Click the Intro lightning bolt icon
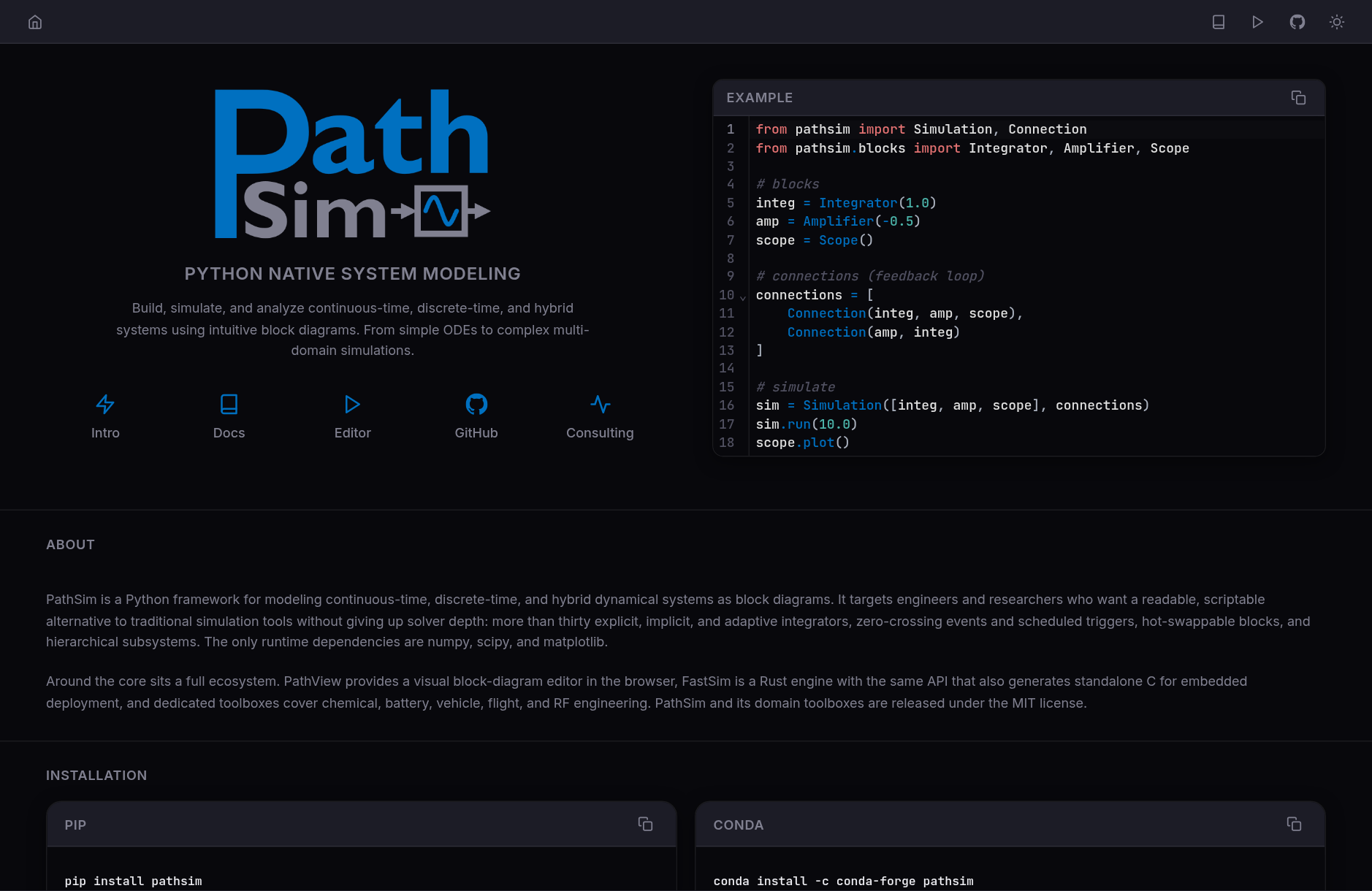The width and height of the screenshot is (1372, 891). tap(105, 404)
